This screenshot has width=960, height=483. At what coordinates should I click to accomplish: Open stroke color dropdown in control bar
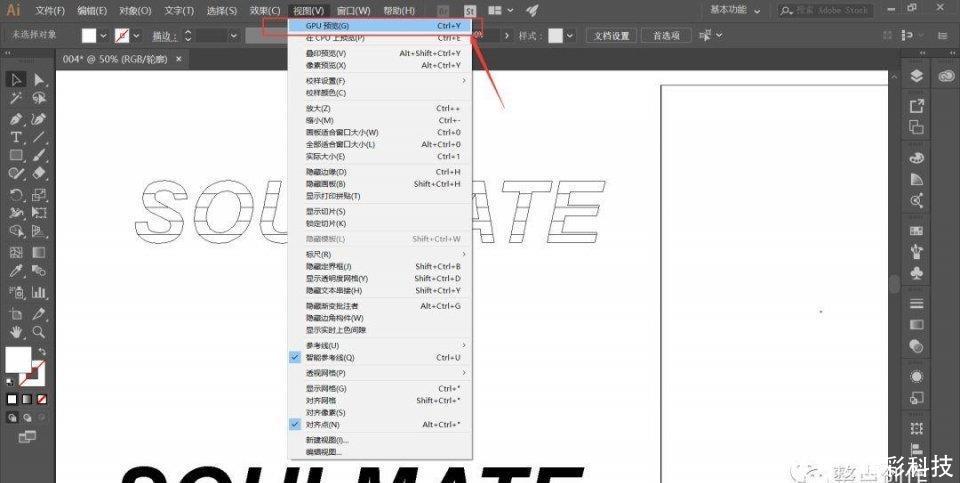point(136,36)
